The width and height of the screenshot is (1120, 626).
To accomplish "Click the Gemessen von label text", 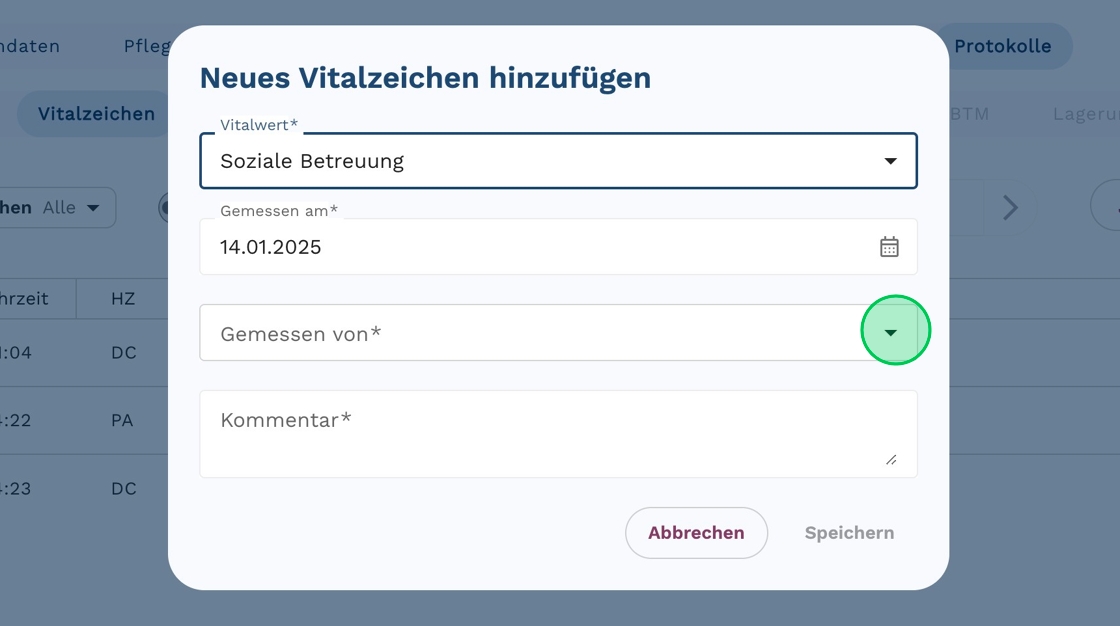I will coord(300,334).
